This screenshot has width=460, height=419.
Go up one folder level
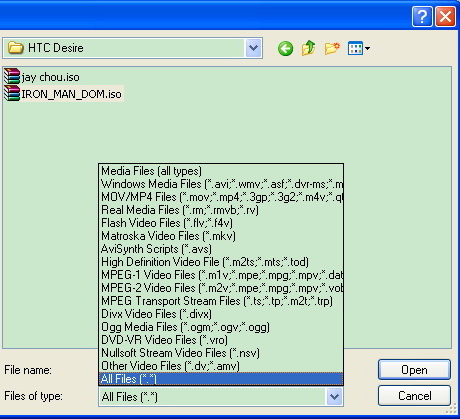click(308, 48)
